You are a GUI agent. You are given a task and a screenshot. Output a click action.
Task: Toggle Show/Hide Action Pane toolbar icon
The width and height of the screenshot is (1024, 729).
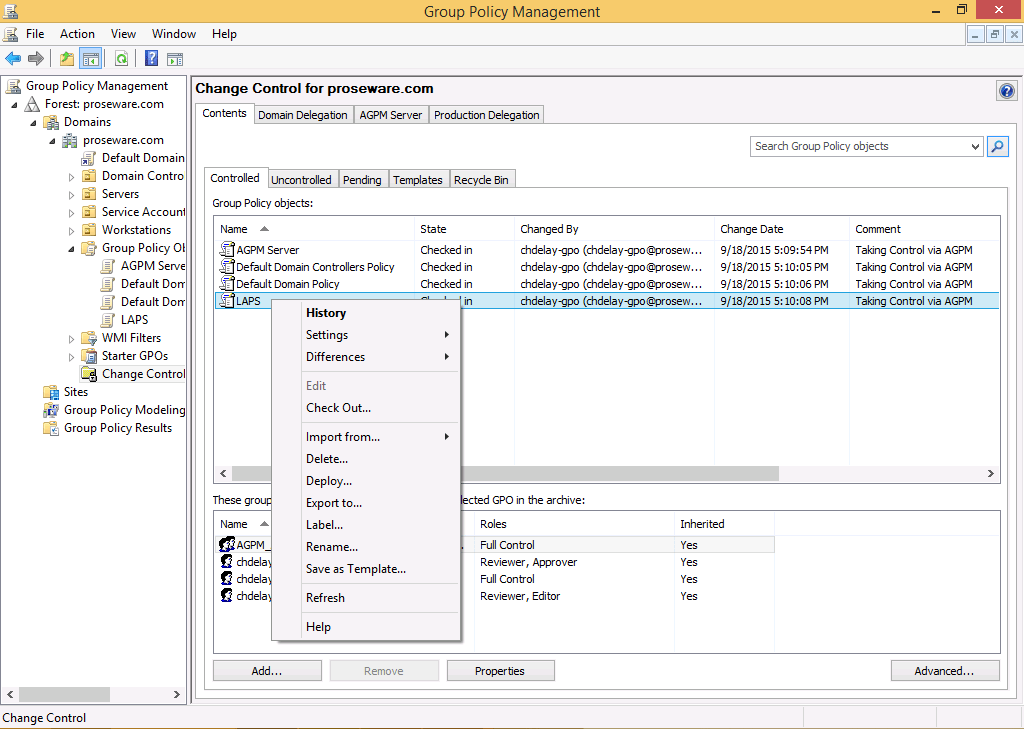pos(175,59)
